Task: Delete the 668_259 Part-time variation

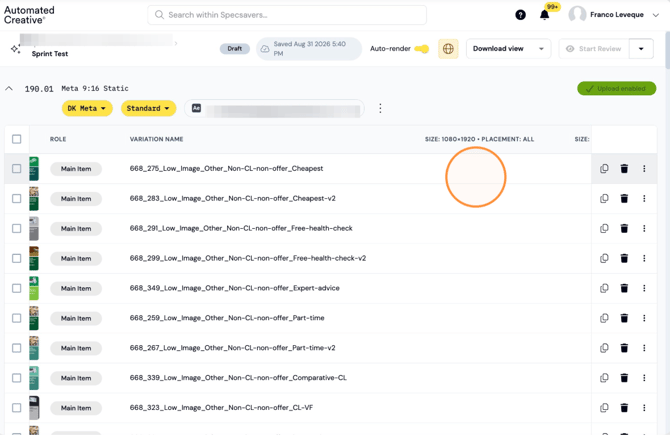Action: tap(624, 318)
